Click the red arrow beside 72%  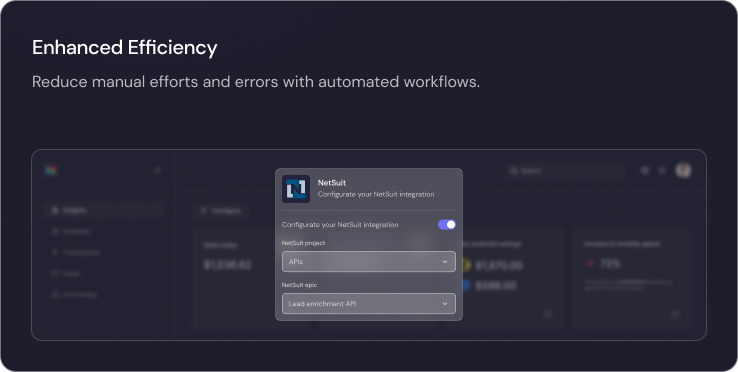pos(590,264)
